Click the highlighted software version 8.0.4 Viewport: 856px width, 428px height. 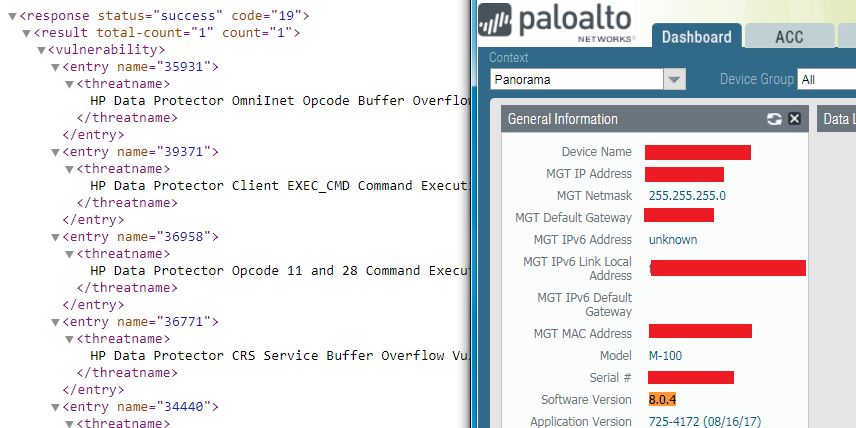[662, 400]
